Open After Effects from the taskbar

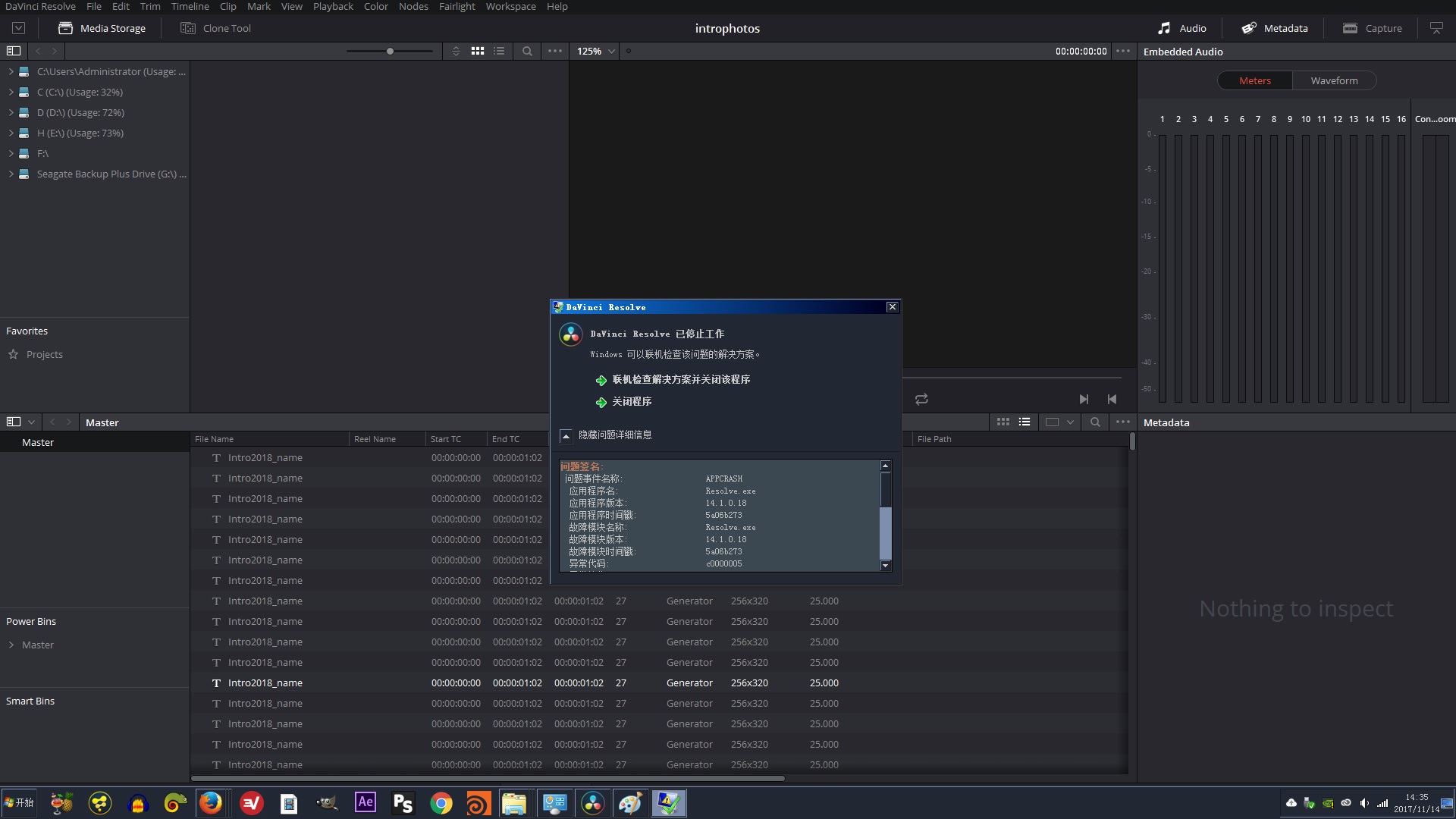point(365,802)
